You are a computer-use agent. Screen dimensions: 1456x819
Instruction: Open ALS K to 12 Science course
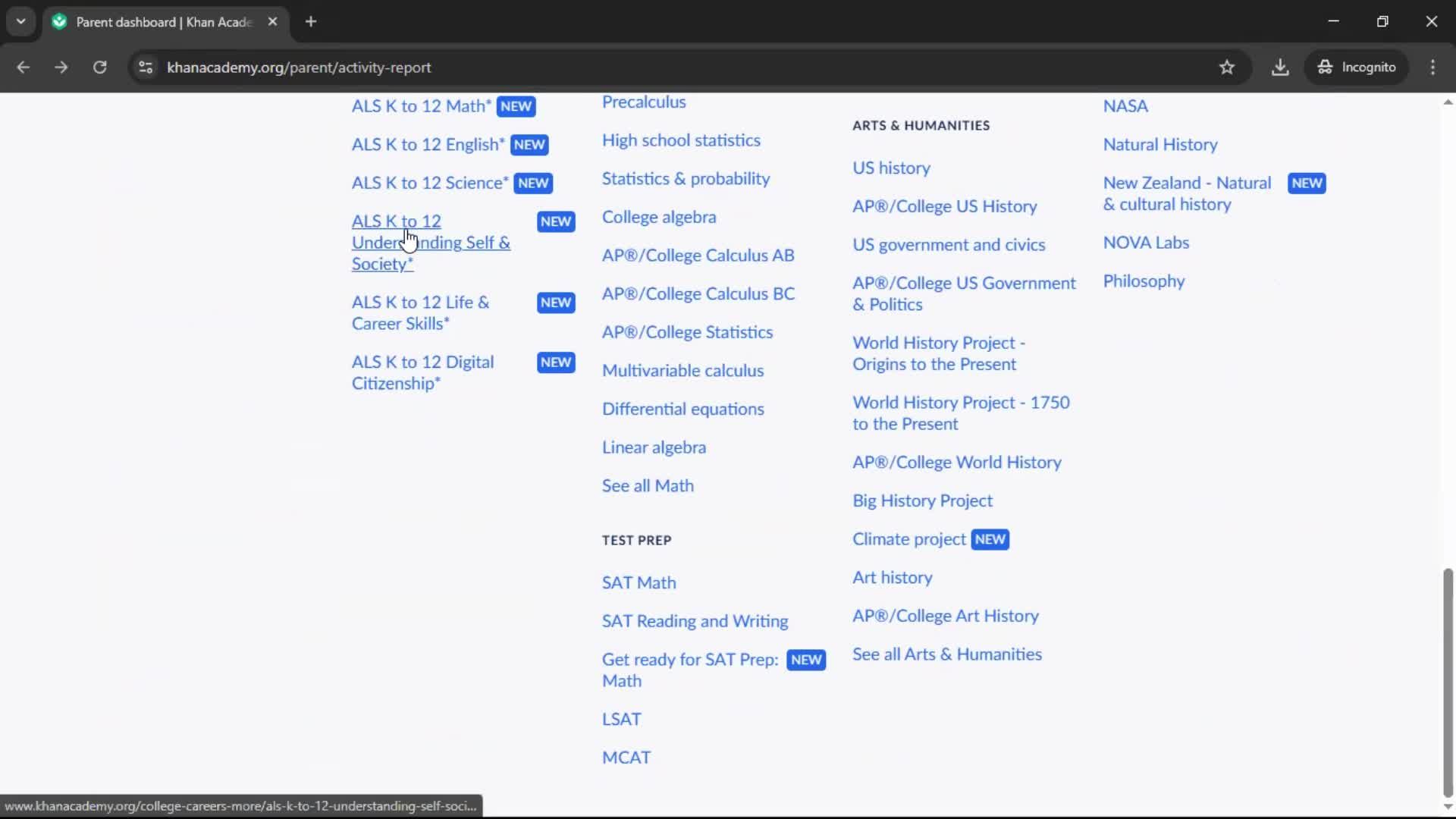(x=430, y=184)
